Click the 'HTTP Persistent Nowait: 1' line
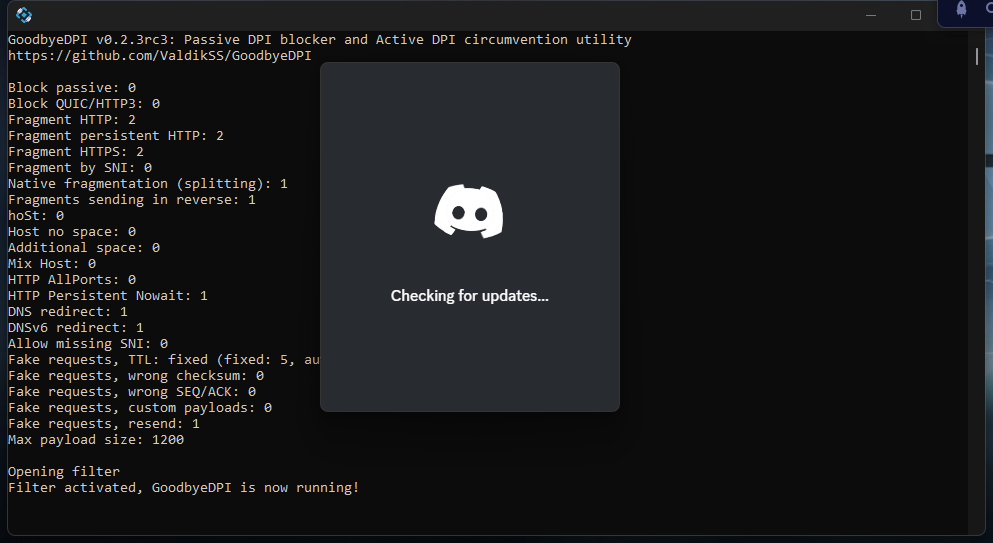Viewport: 993px width, 543px height. [x=108, y=295]
